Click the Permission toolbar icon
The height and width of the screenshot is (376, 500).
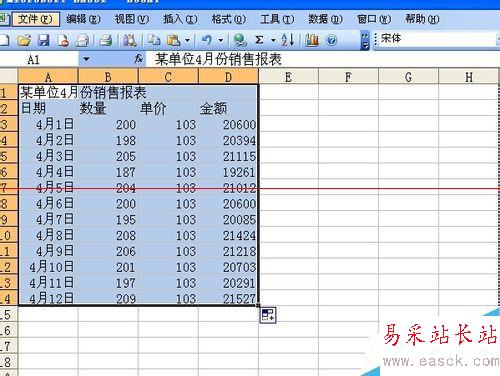(x=63, y=40)
